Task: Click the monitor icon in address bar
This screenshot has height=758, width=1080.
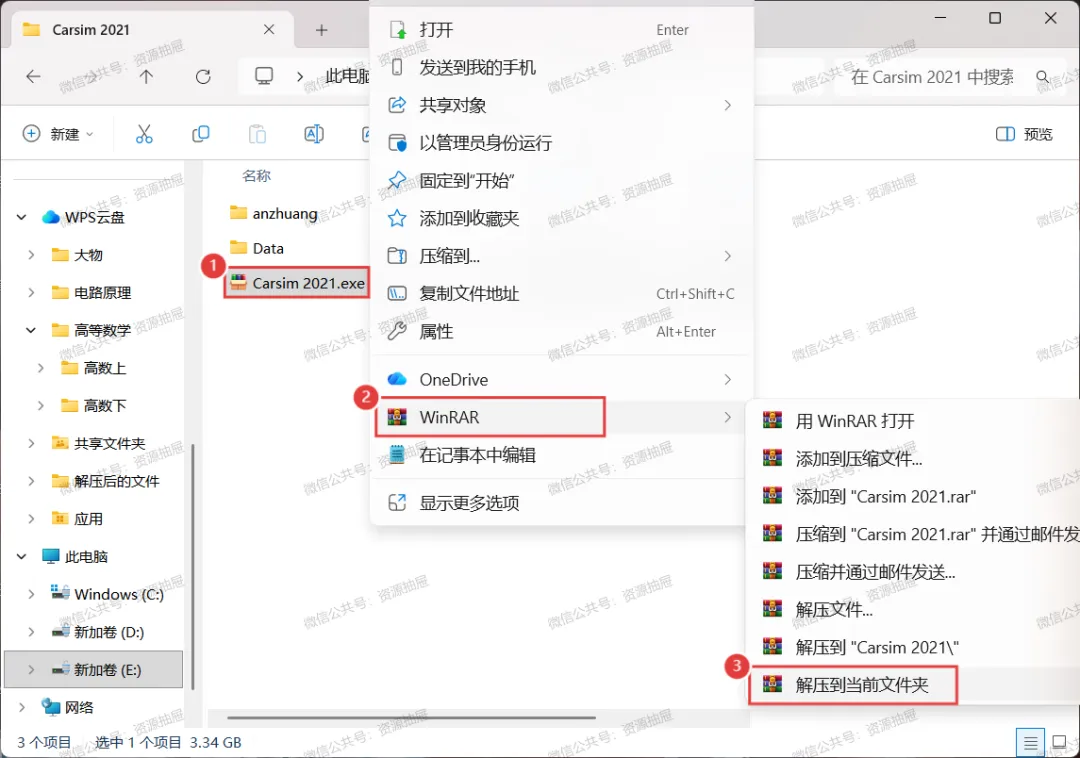Action: click(x=264, y=76)
